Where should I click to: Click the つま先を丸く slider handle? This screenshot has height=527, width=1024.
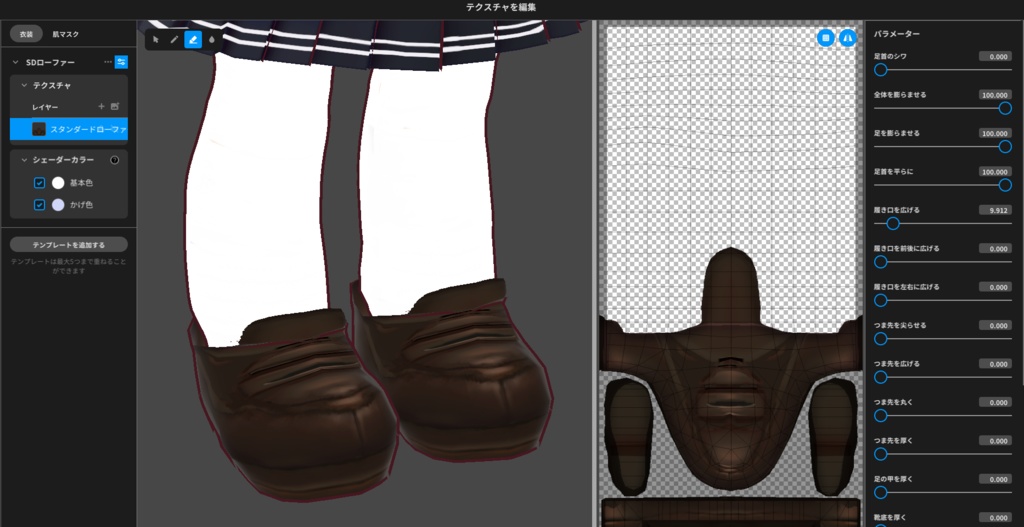pyautogui.click(x=880, y=416)
